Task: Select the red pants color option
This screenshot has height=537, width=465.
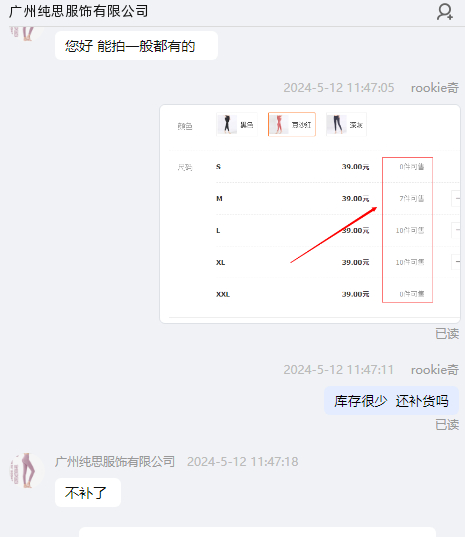Action: (x=292, y=124)
